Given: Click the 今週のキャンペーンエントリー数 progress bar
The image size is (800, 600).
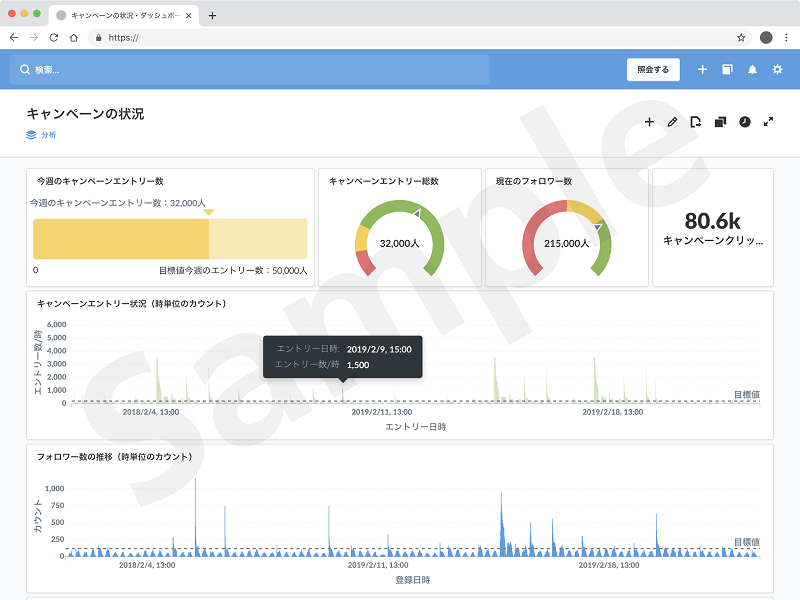Looking at the screenshot, I should point(170,239).
